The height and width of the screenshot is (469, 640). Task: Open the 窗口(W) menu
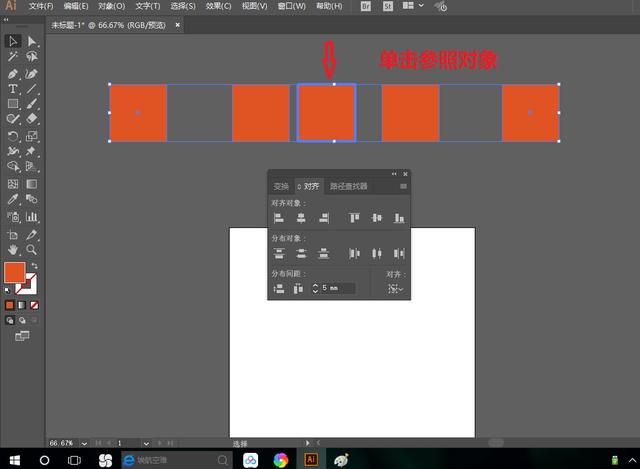pos(291,6)
